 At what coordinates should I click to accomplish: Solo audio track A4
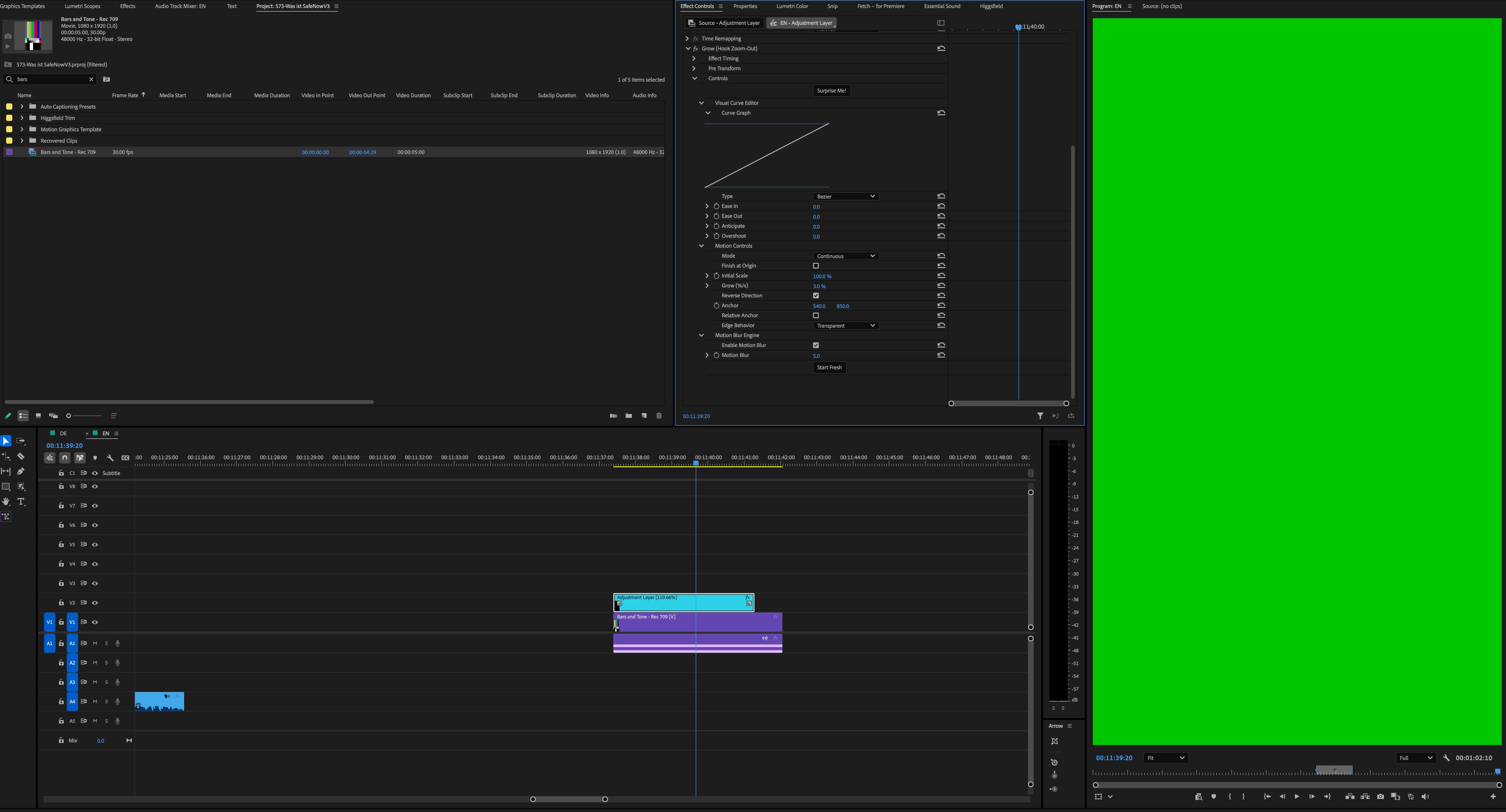[106, 702]
